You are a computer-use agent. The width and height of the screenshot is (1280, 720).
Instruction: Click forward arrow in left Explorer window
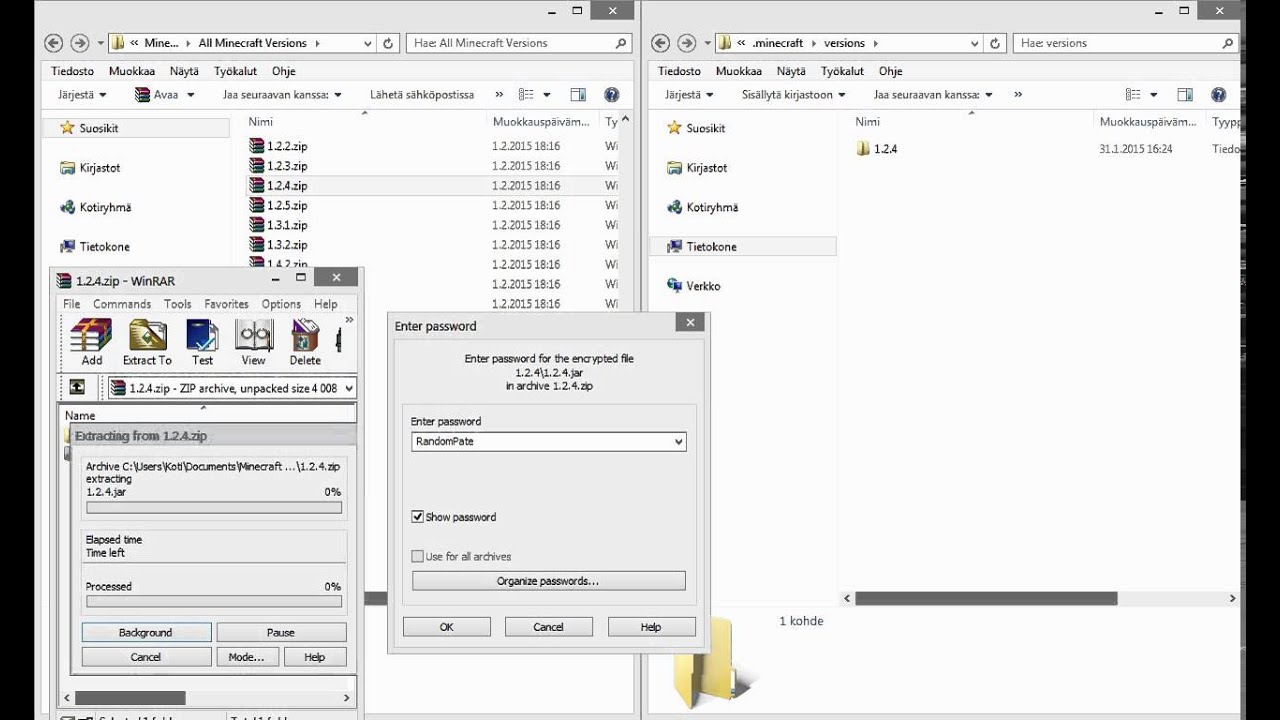click(79, 43)
